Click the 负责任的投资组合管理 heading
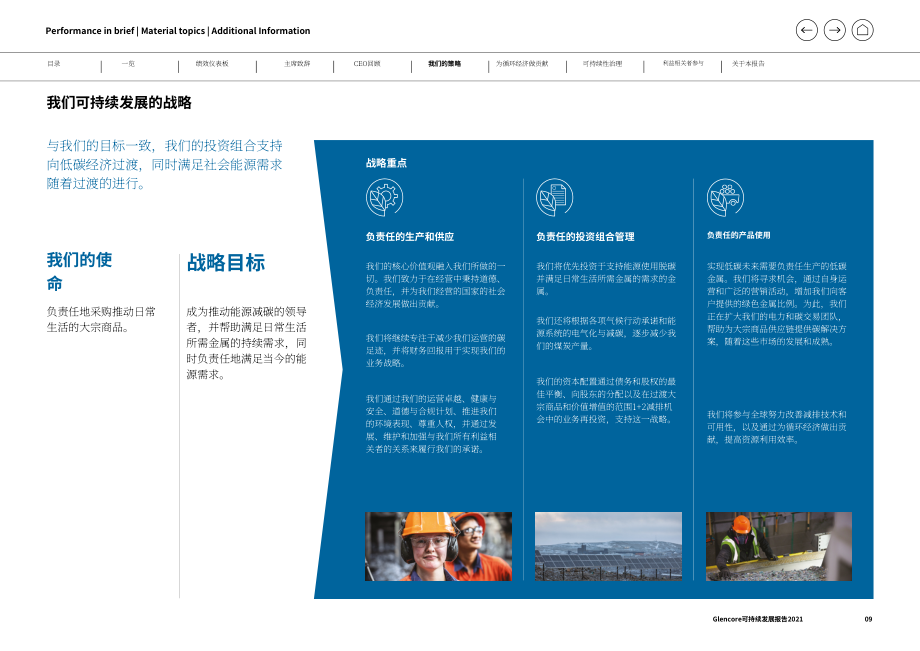The width and height of the screenshot is (920, 651). pyautogui.click(x=585, y=237)
